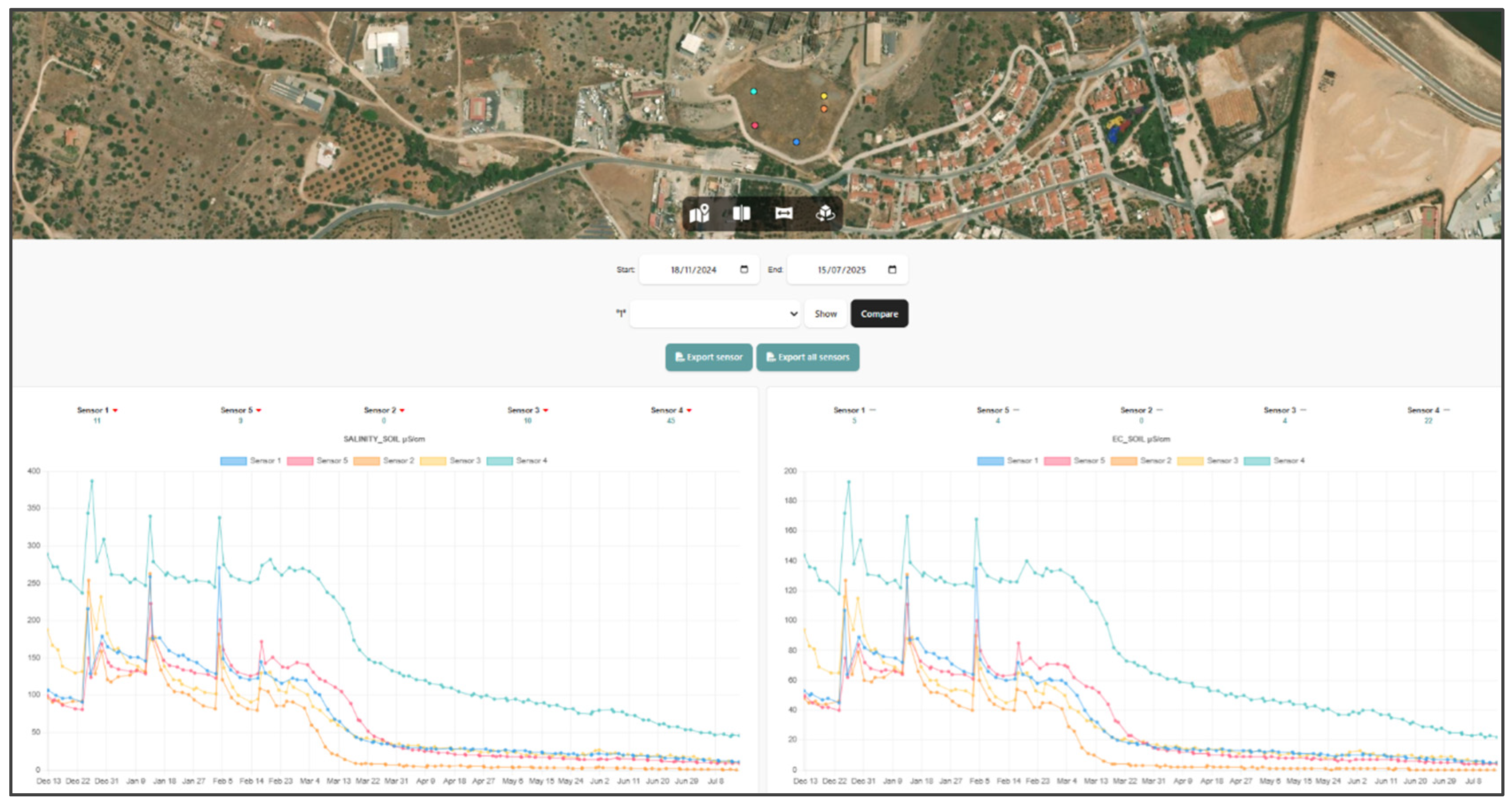Open the Start date calendar picker icon
The height and width of the screenshot is (807, 1512).
[744, 270]
